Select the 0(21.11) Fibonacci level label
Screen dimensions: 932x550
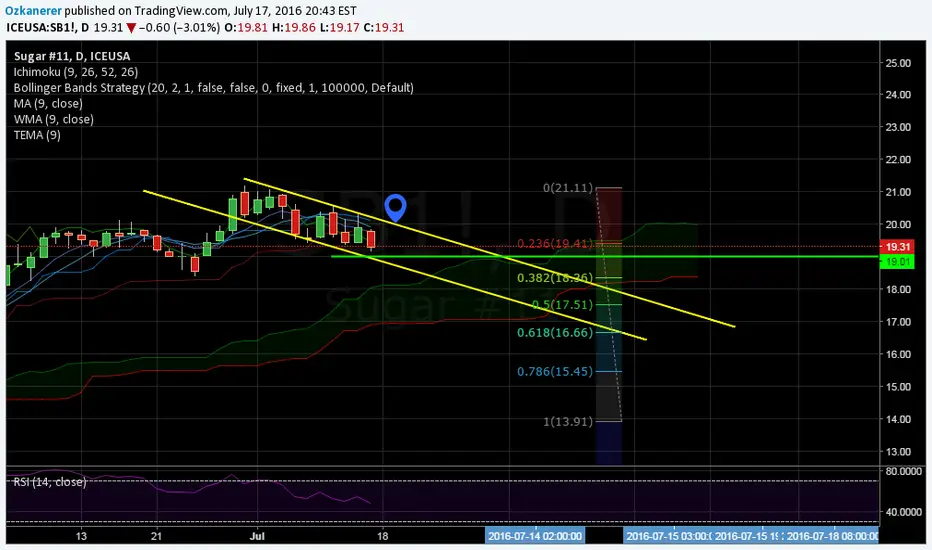pyautogui.click(x=568, y=188)
